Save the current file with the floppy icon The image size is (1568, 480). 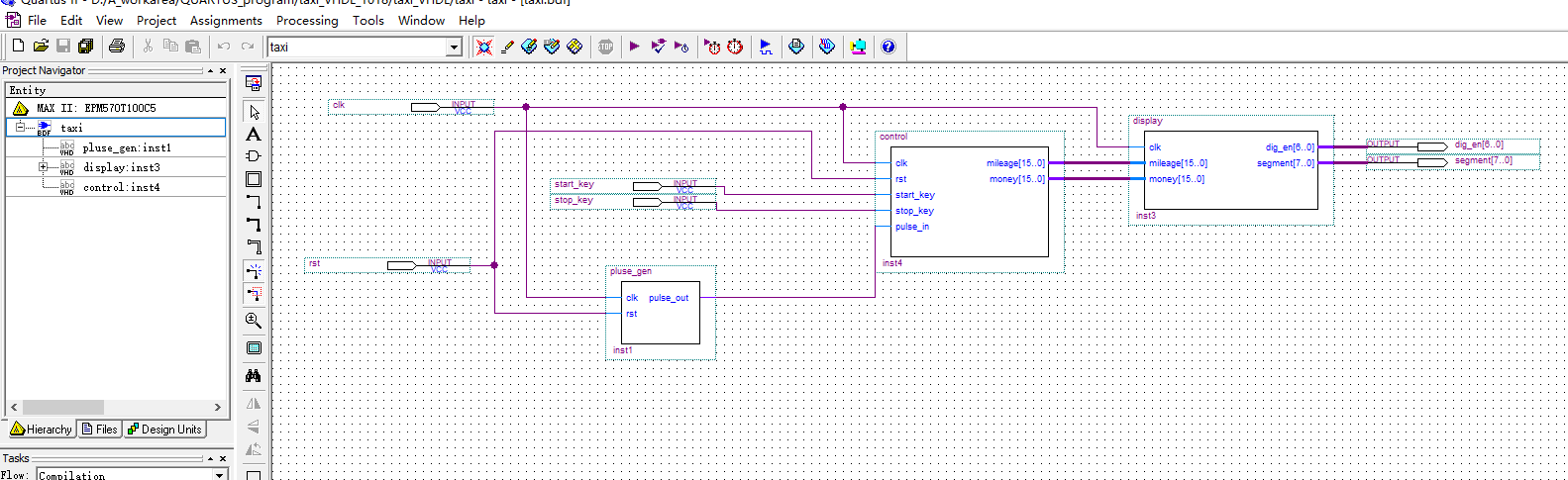coord(63,46)
